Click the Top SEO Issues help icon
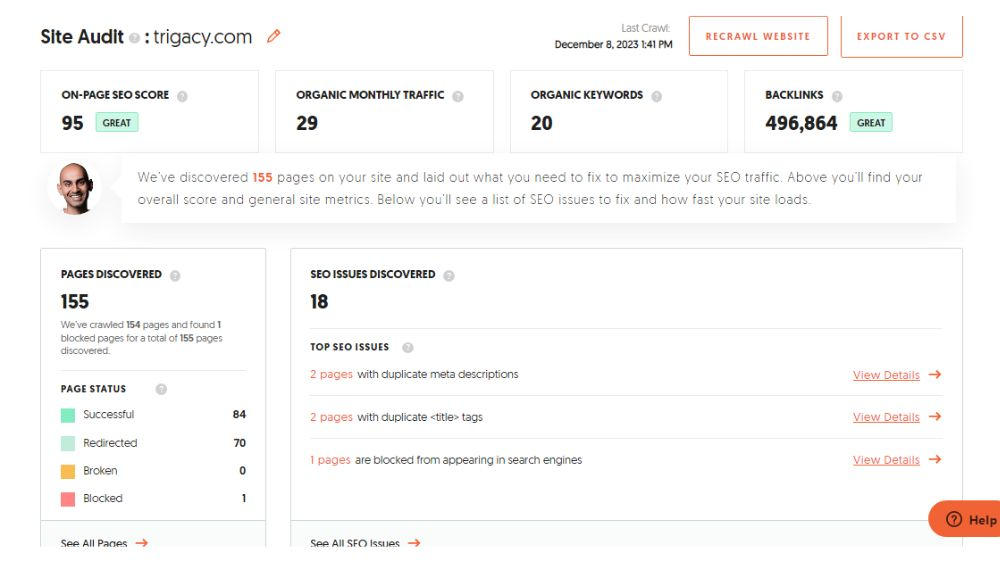The image size is (1000, 563). click(407, 348)
